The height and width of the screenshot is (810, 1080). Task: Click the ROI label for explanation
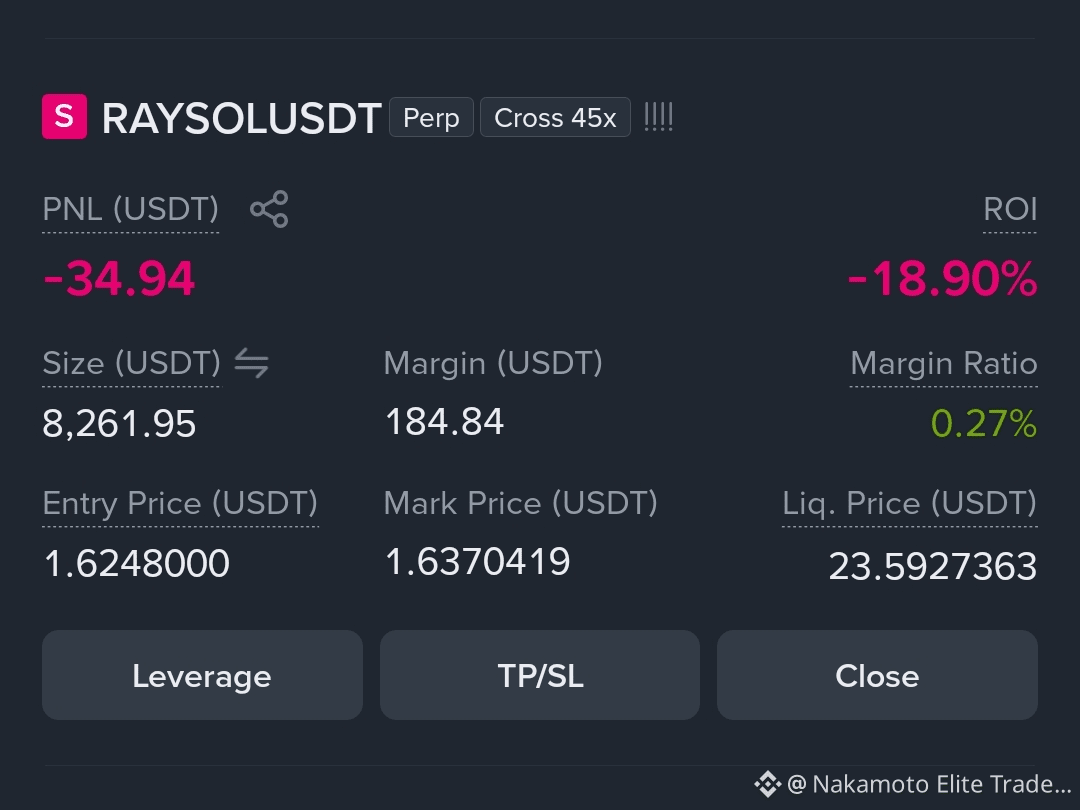pyautogui.click(x=1010, y=209)
